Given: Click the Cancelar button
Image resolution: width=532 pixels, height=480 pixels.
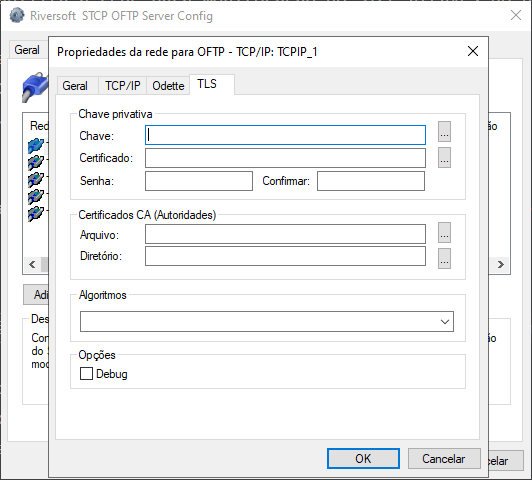Looking at the screenshot, I should coord(444,459).
